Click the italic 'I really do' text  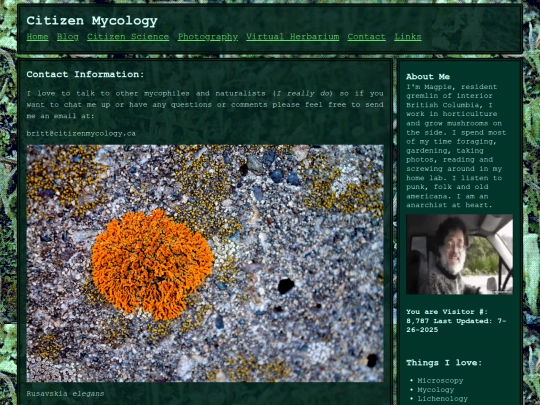[x=304, y=94]
